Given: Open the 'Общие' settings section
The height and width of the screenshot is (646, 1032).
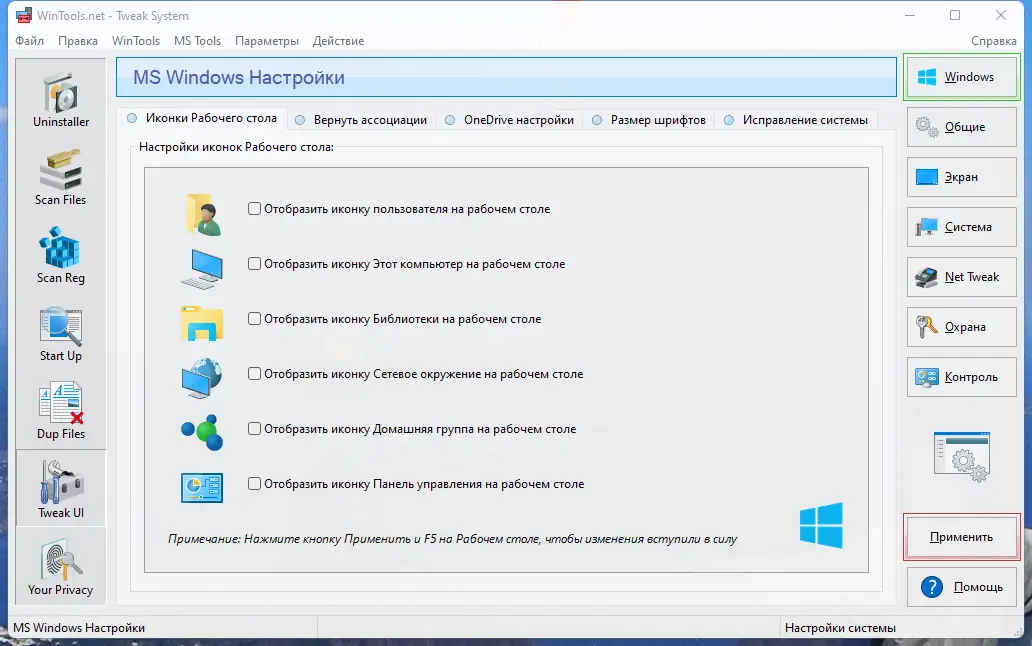Looking at the screenshot, I should pyautogui.click(x=962, y=127).
